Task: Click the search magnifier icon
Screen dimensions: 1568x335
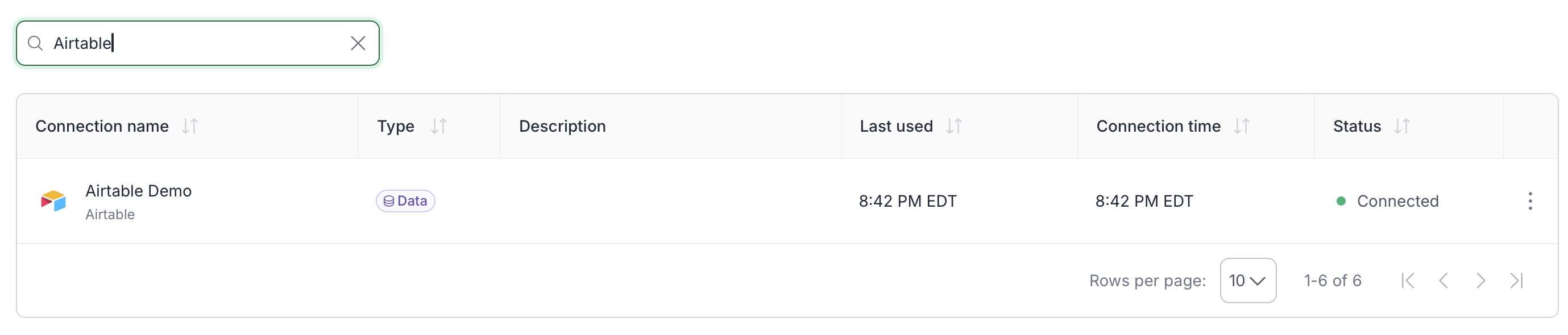Action: click(35, 43)
